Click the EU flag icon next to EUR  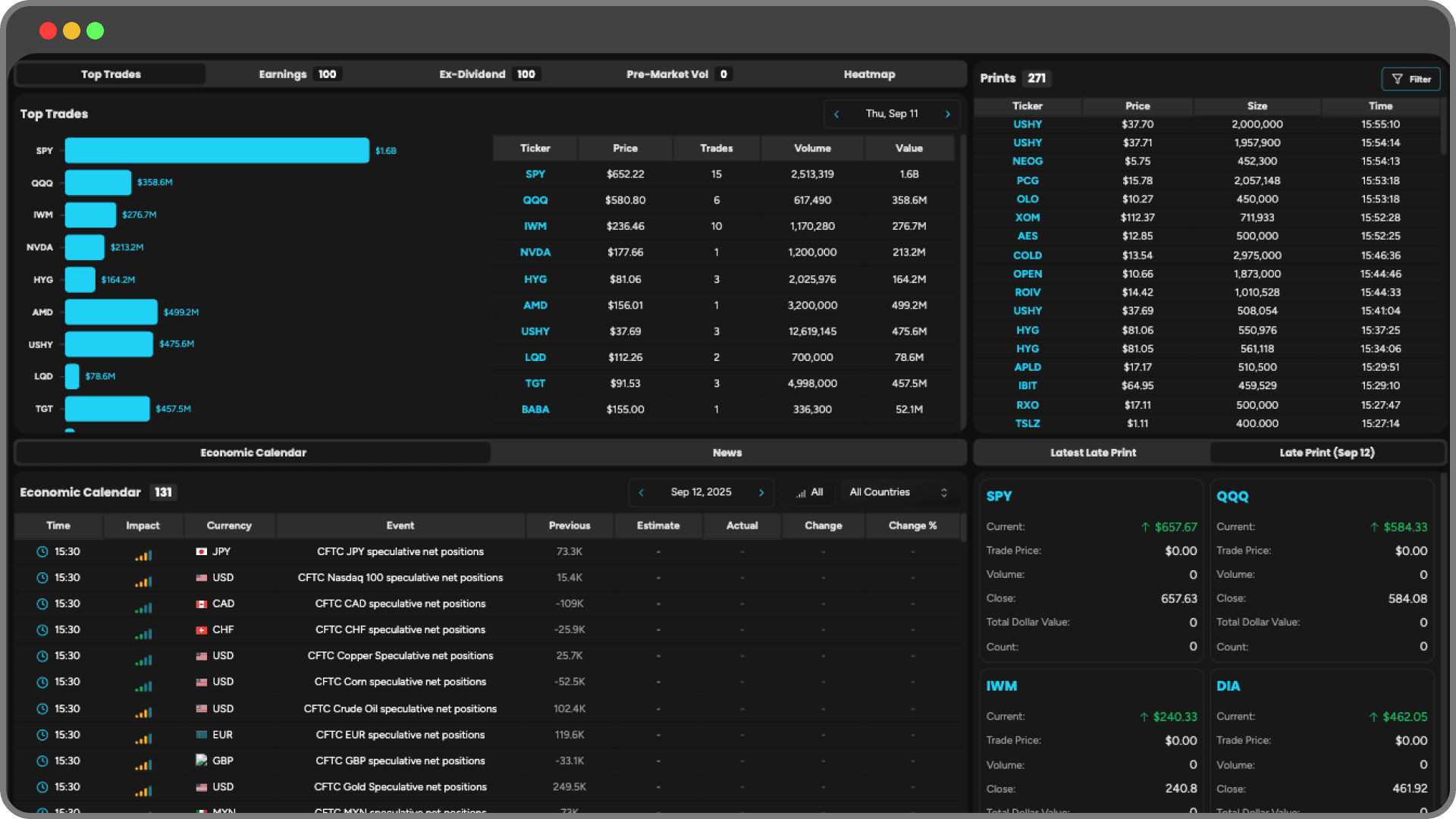click(202, 735)
